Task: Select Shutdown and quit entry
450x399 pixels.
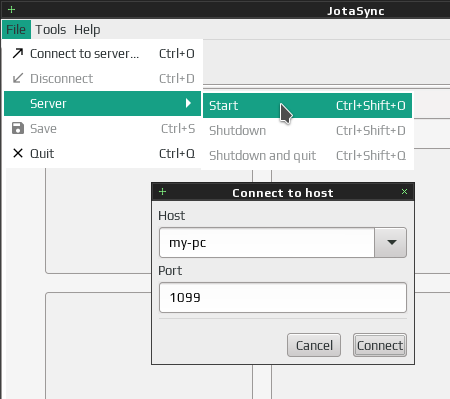Action: (307, 156)
